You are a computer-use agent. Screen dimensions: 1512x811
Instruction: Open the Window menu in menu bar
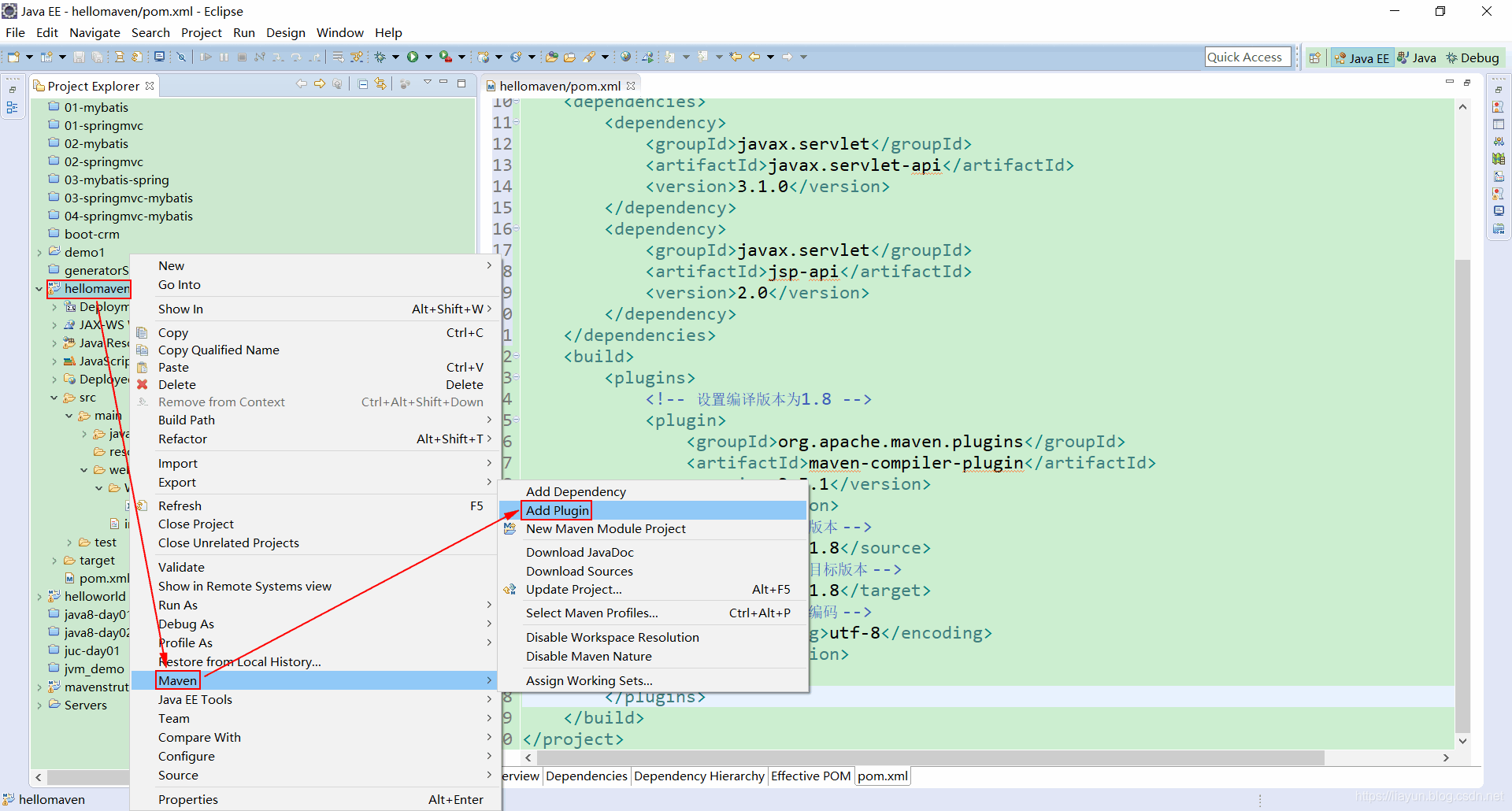click(x=339, y=32)
